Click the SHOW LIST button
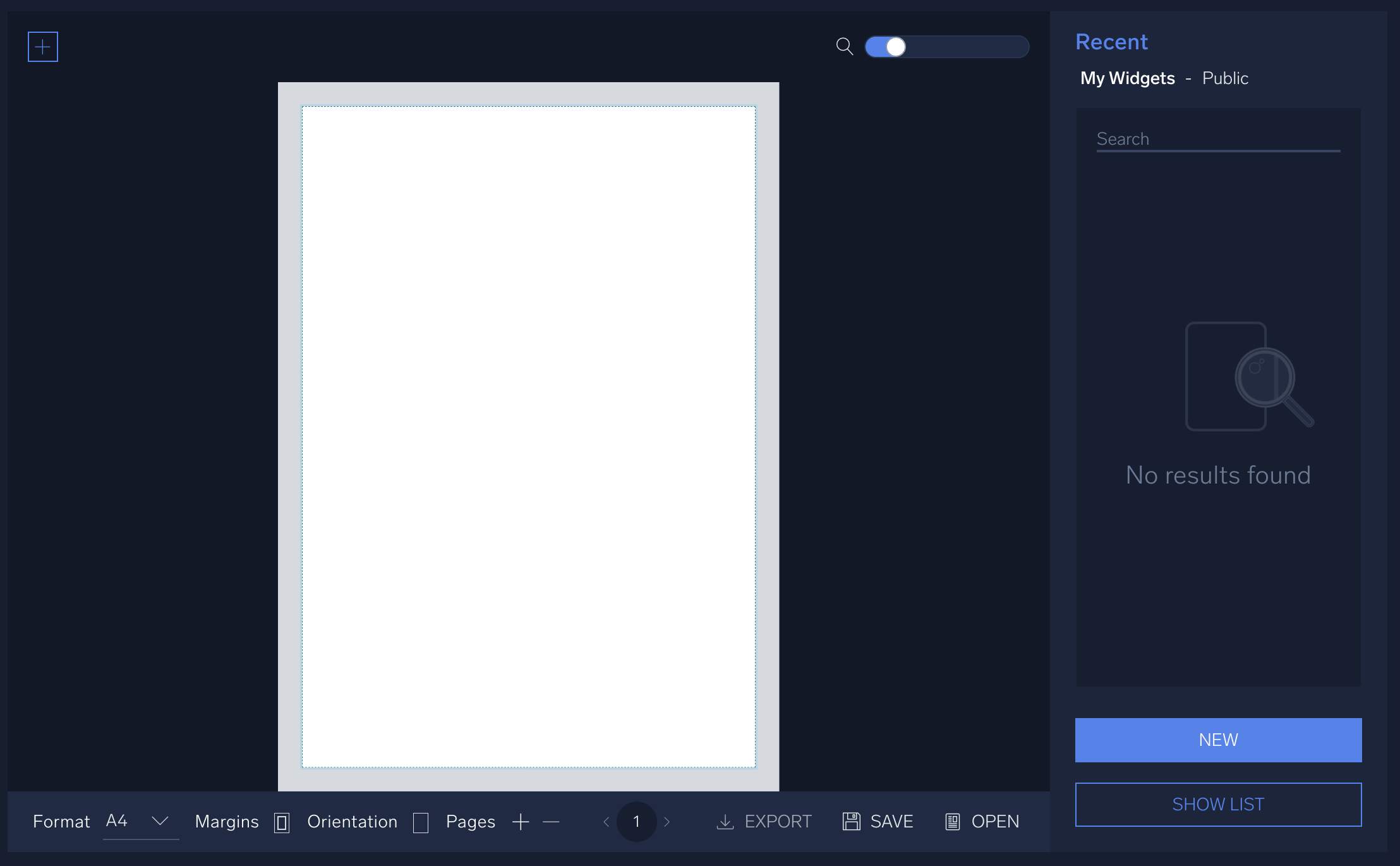Screen dimensions: 1400x866 click(1218, 804)
